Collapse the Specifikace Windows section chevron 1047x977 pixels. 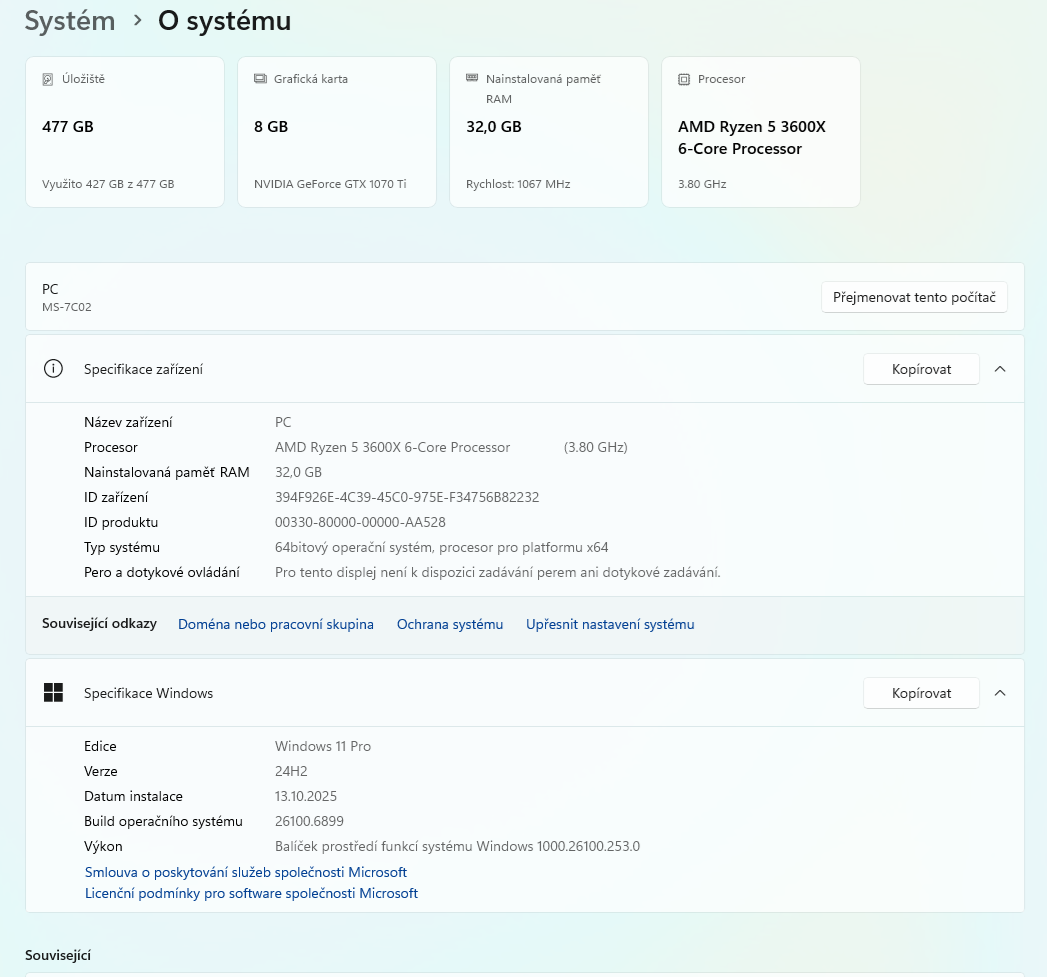[x=1000, y=693]
